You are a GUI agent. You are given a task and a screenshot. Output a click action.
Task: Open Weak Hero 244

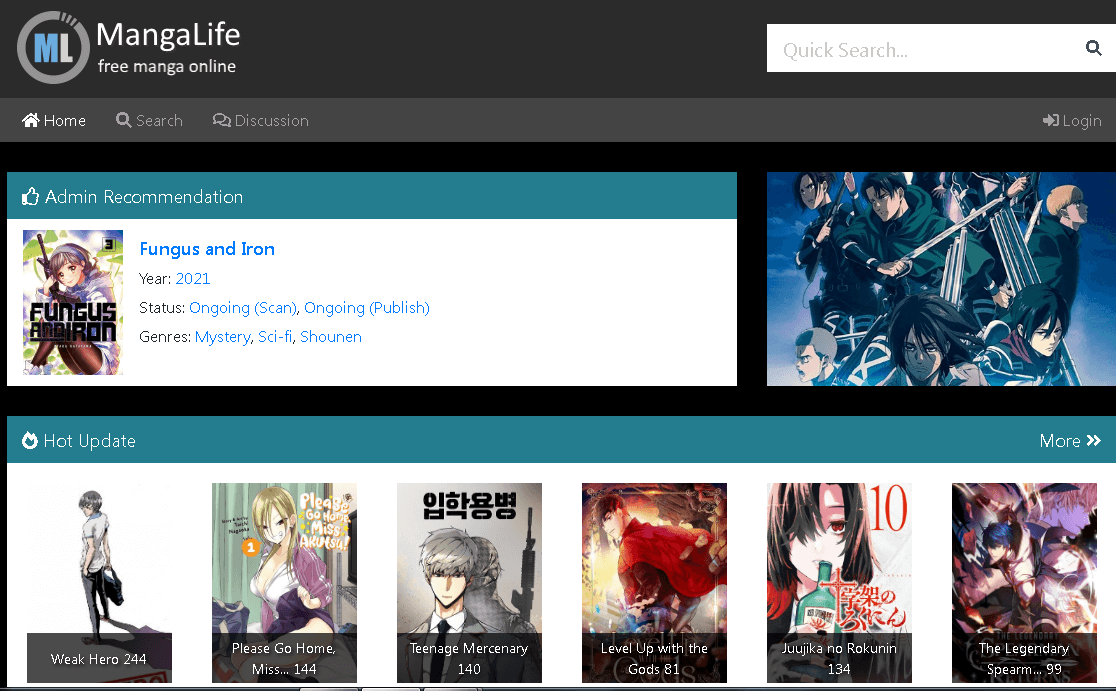[99, 583]
